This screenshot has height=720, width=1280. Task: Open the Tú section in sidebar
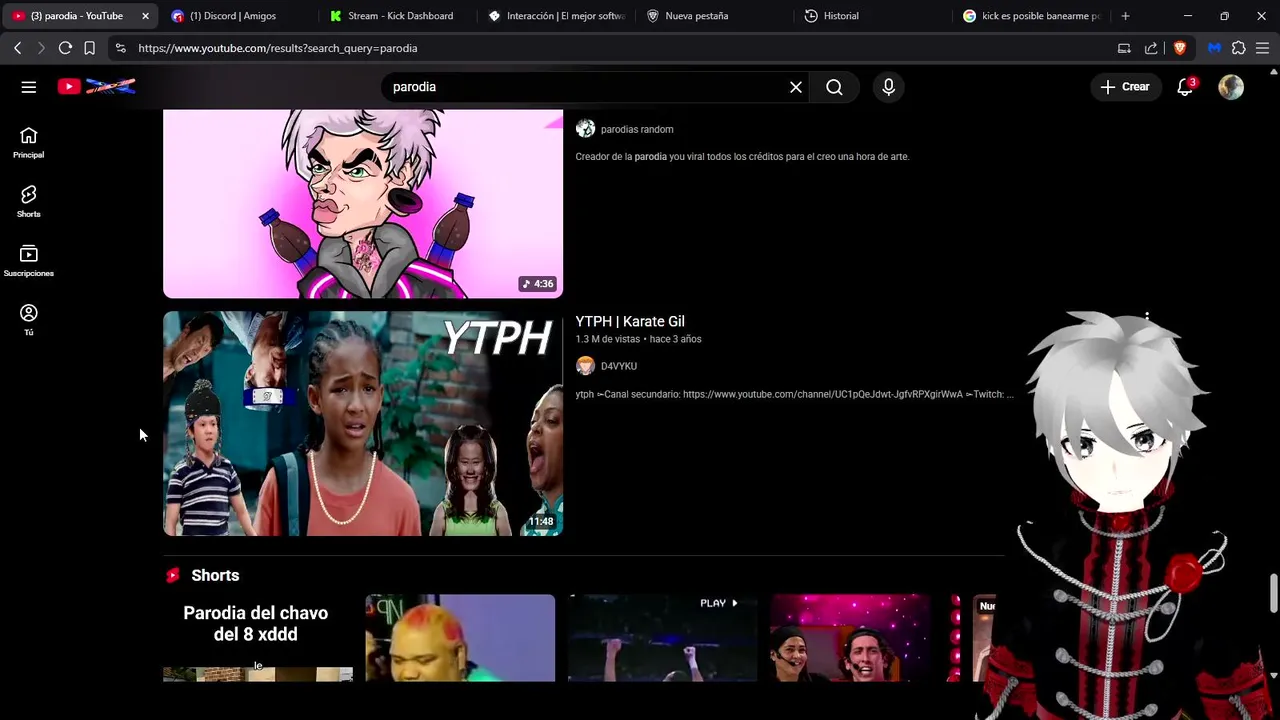[x=29, y=320]
